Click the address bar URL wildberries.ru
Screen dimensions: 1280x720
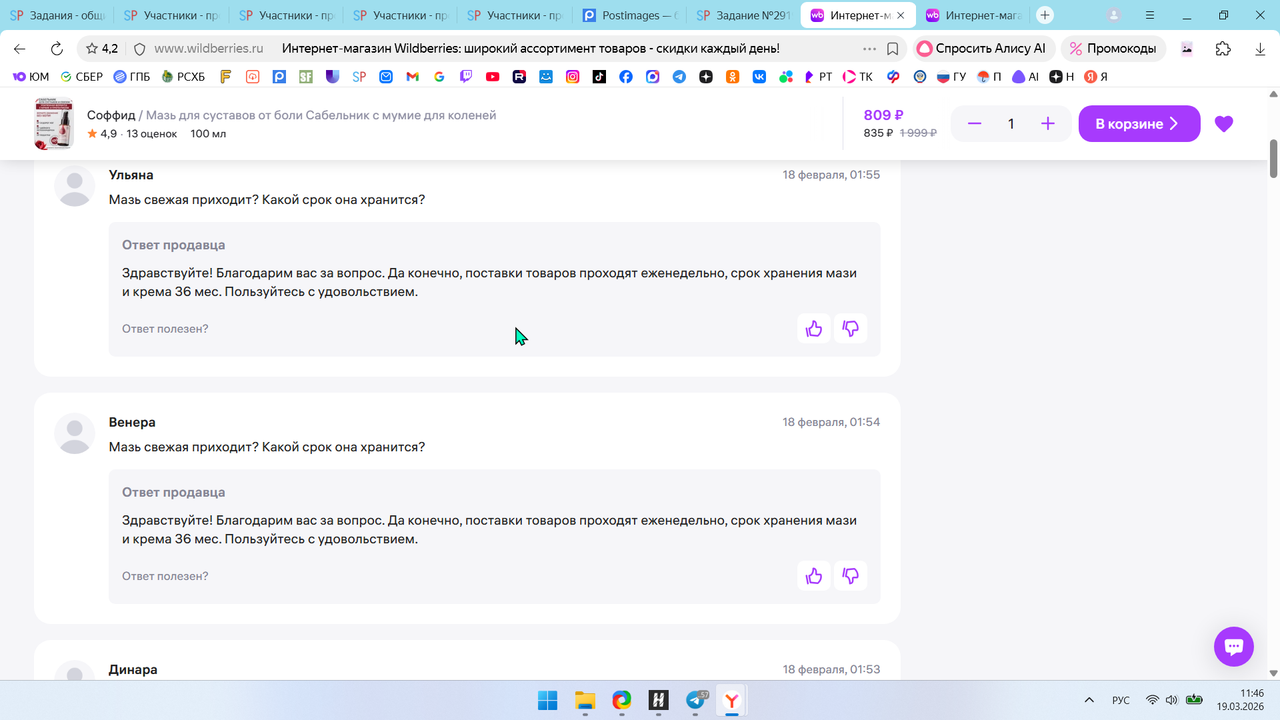208,48
